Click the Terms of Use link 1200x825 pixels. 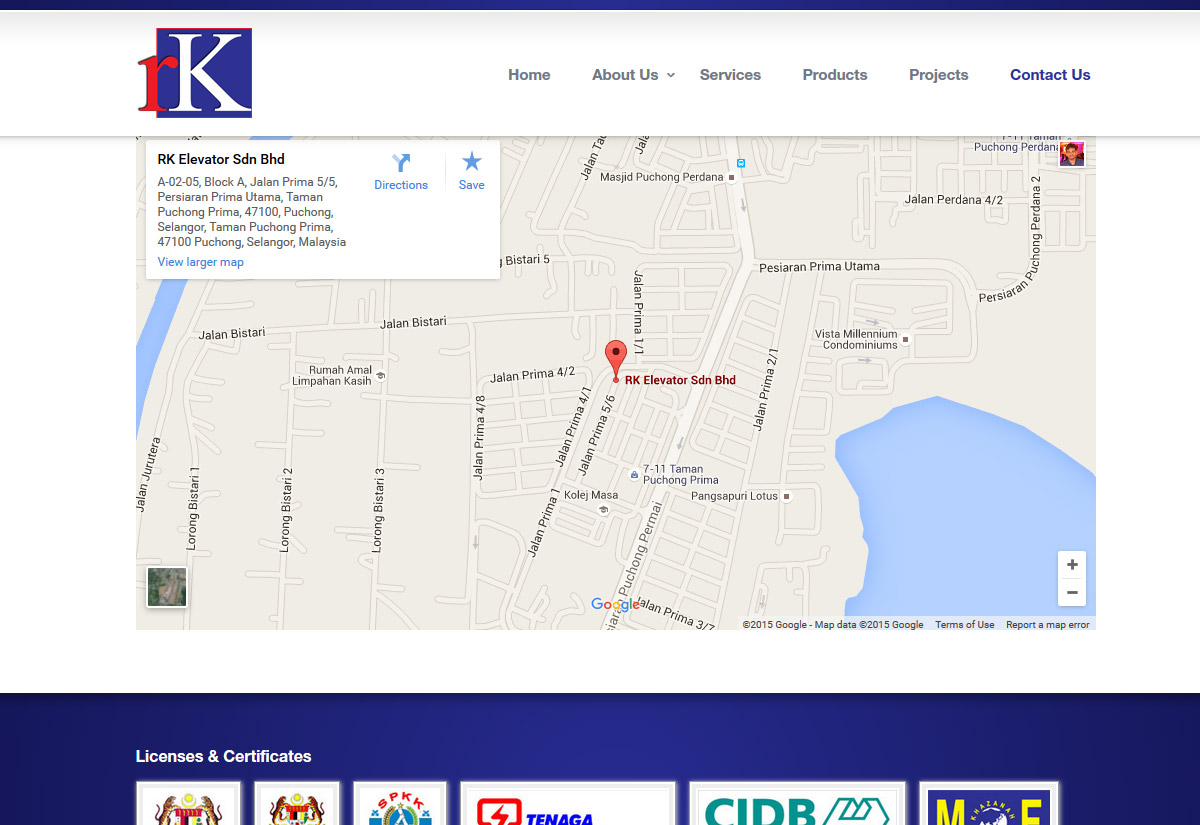964,625
